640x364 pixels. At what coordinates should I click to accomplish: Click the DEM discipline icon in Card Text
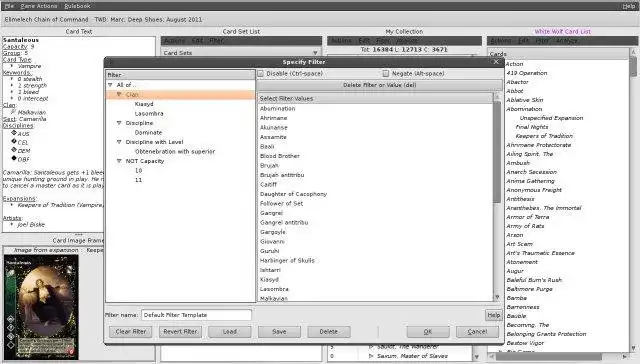pos(14,150)
